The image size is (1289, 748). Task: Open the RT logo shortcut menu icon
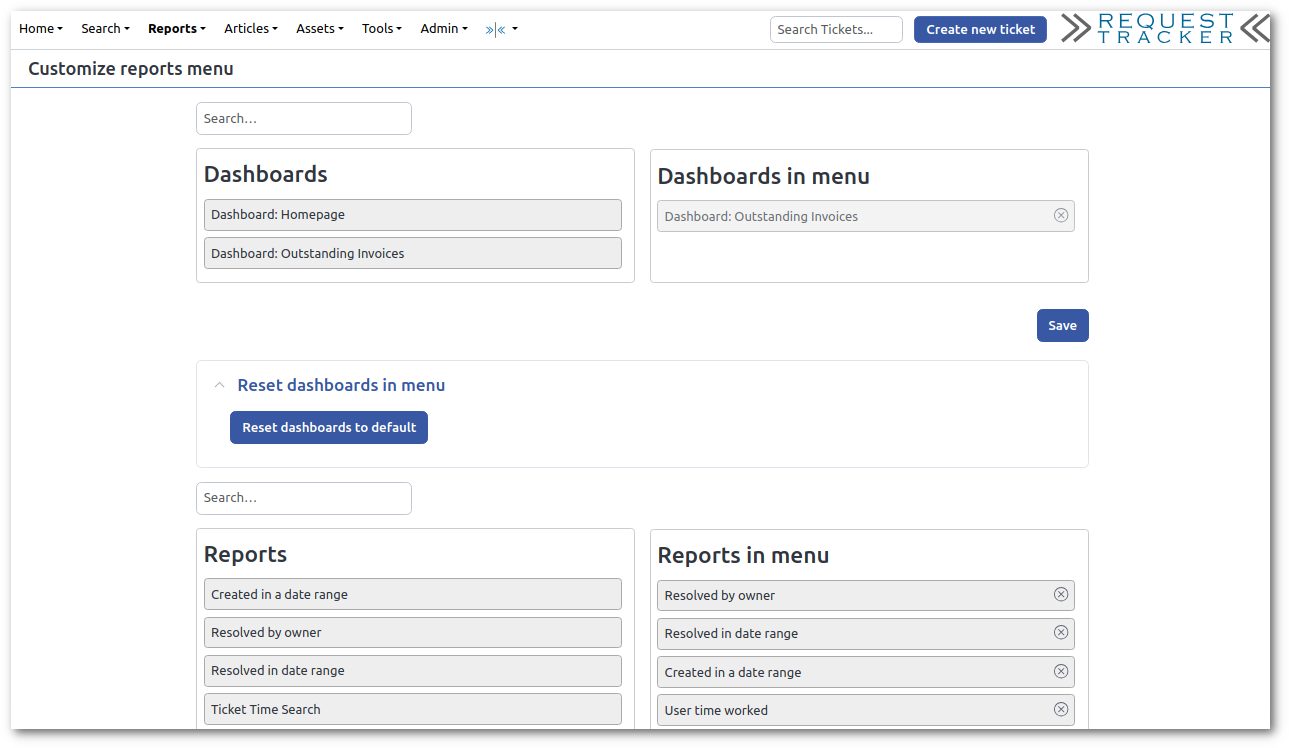tap(500, 29)
